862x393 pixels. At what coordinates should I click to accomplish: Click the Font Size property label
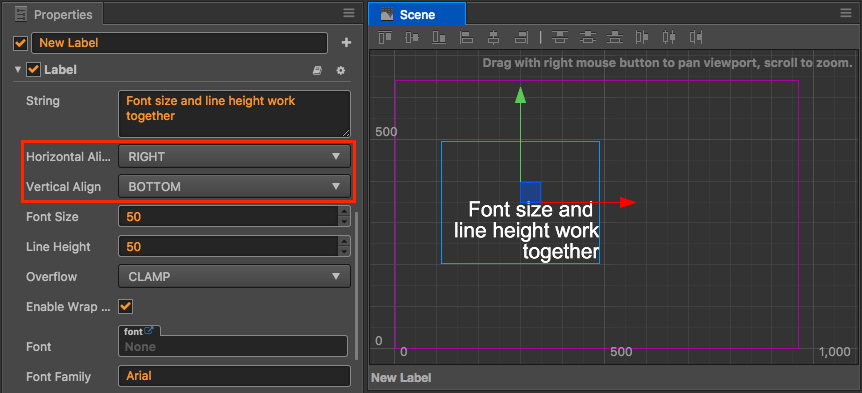pyautogui.click(x=52, y=217)
